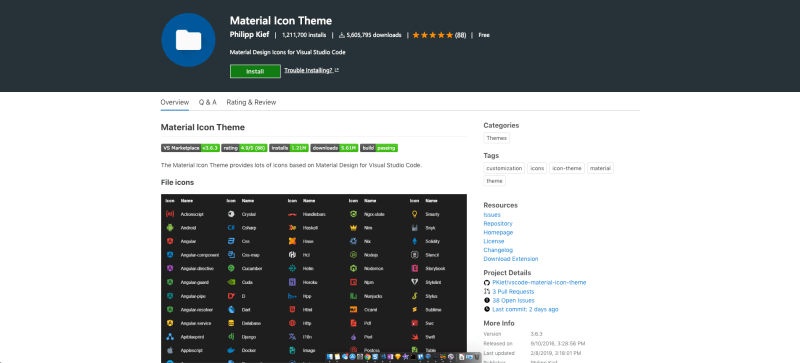
Task: Select the Overview tab
Action: tap(174, 102)
